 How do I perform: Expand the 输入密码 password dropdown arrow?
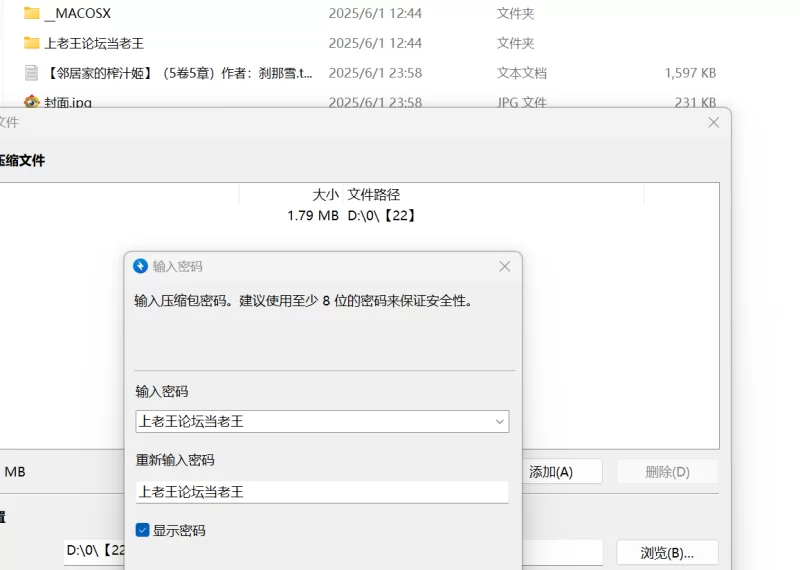click(x=499, y=422)
